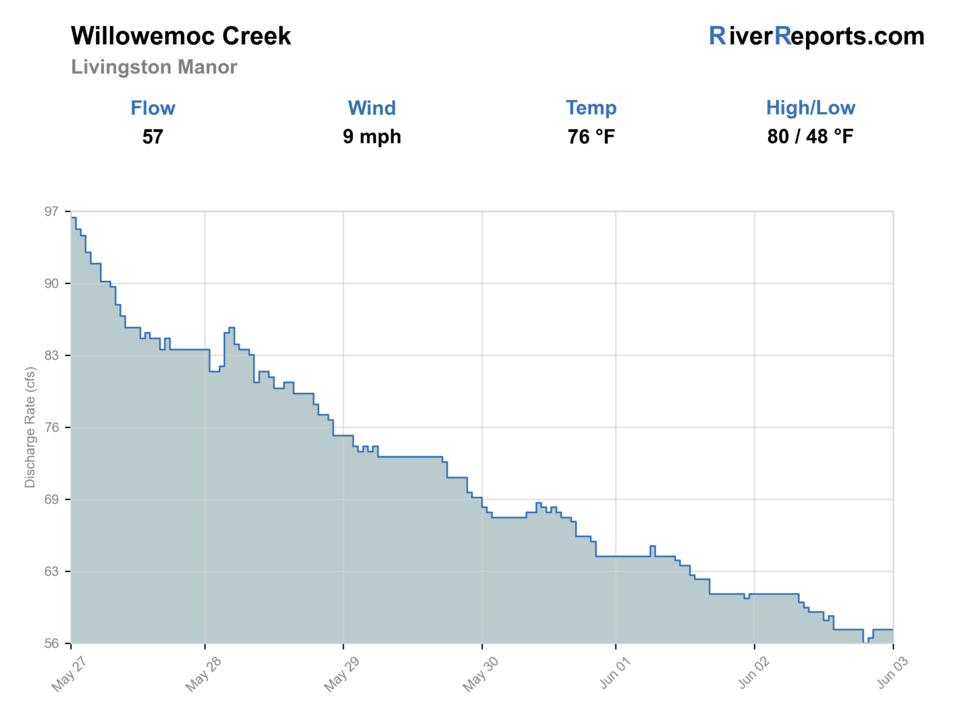Image resolution: width=960 pixels, height=720 pixels.
Task: Click the Wind label
Action: click(x=372, y=108)
